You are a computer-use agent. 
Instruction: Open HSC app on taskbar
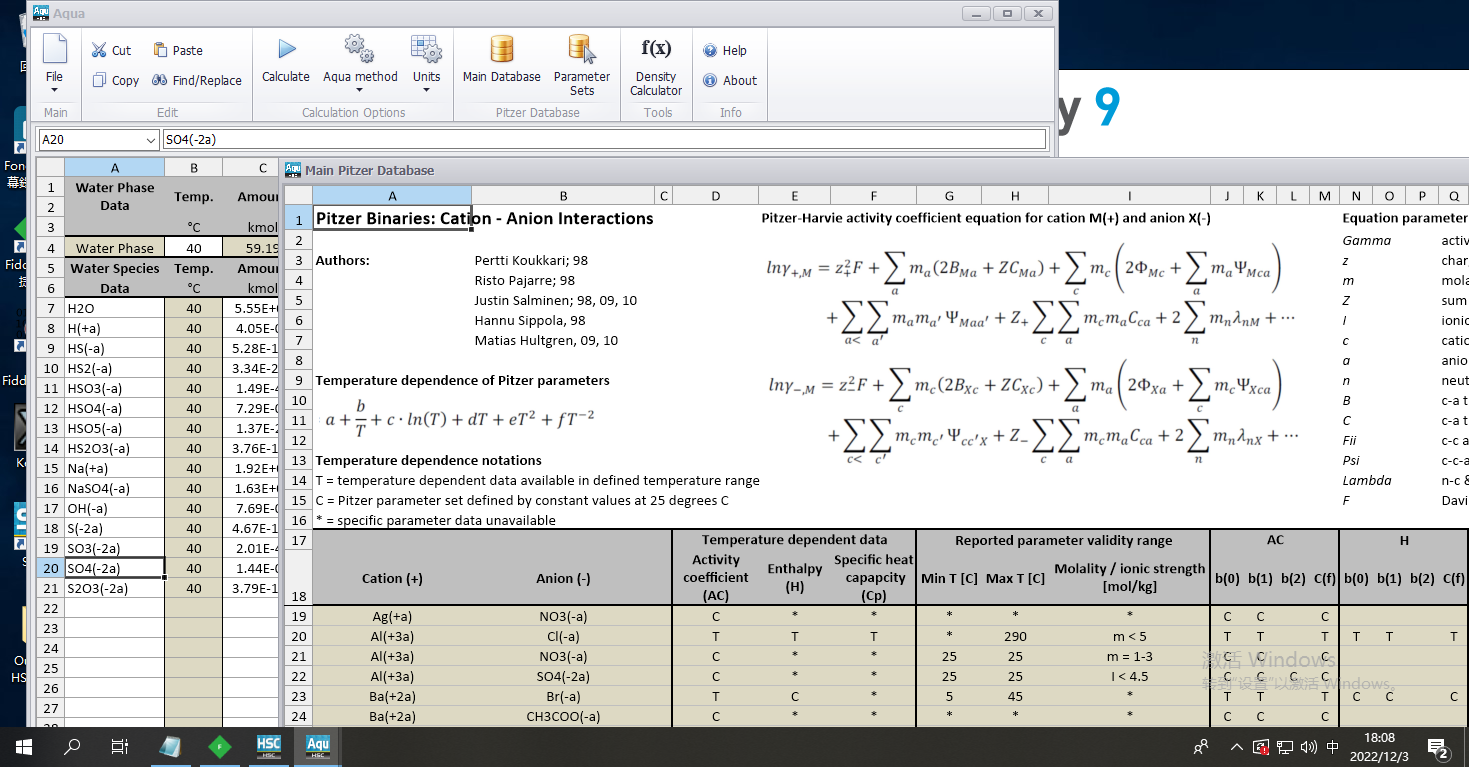268,747
